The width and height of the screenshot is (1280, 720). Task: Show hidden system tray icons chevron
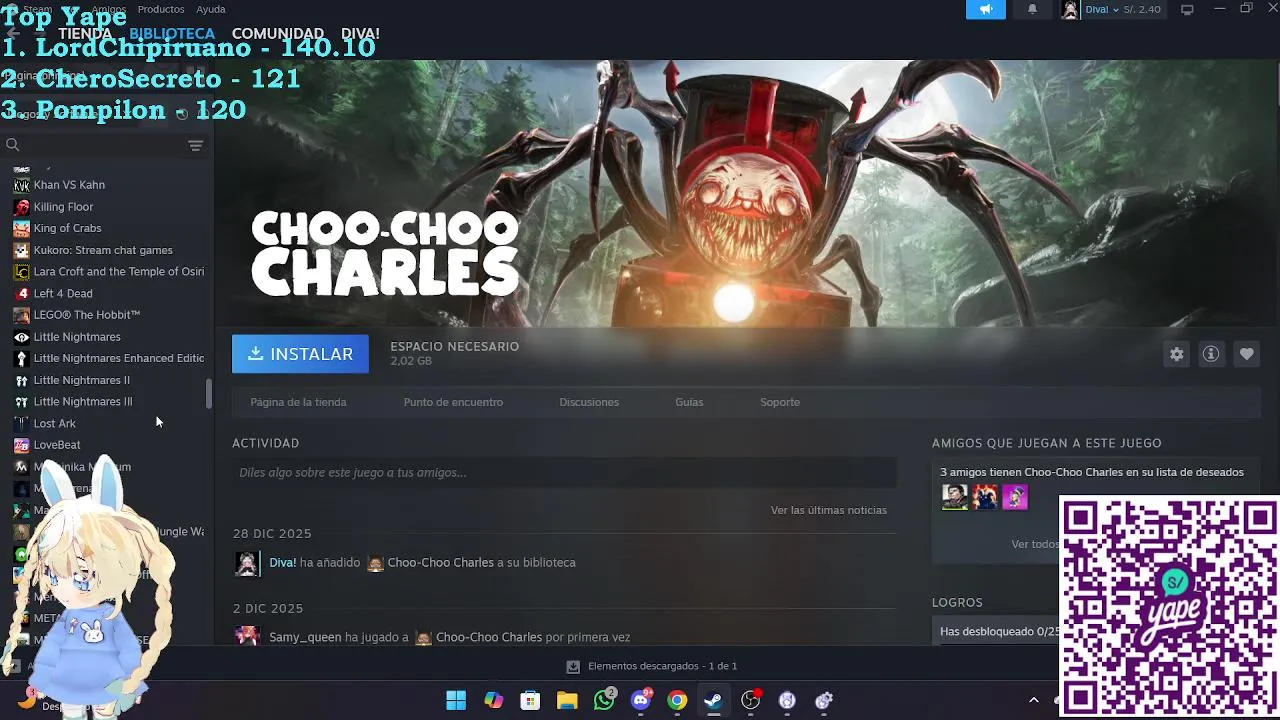[1033, 700]
